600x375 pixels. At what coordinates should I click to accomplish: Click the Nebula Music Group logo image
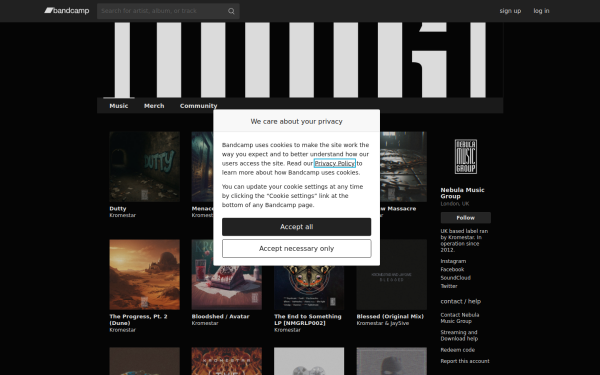click(x=466, y=157)
